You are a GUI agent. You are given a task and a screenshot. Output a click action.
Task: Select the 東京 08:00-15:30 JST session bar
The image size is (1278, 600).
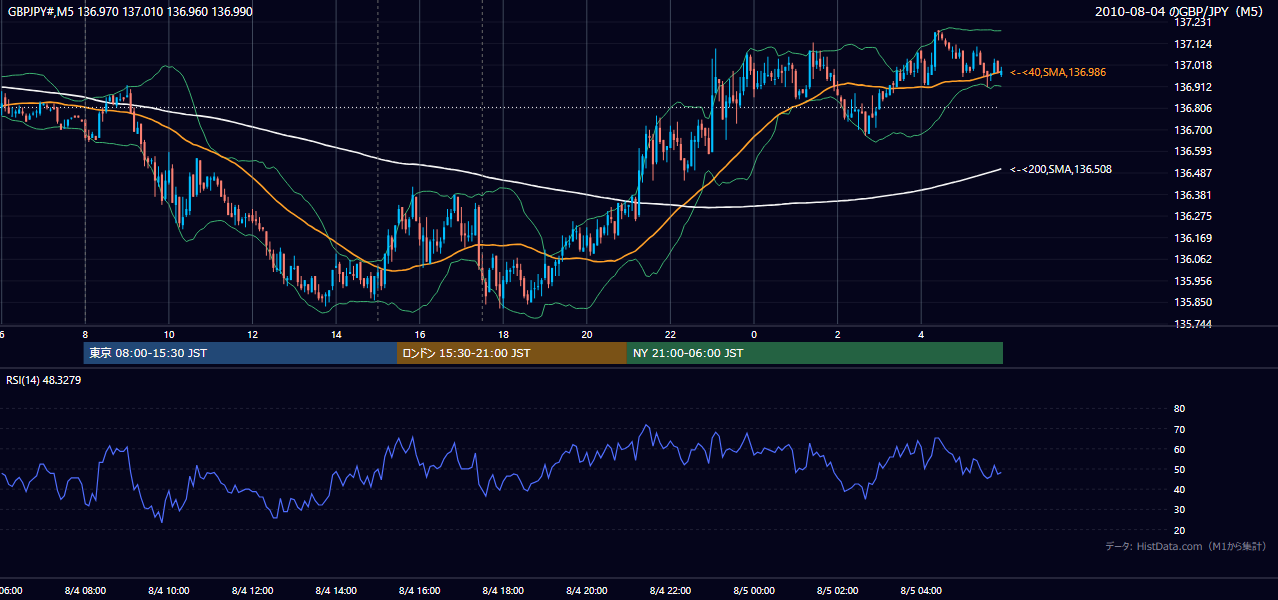tap(241, 353)
